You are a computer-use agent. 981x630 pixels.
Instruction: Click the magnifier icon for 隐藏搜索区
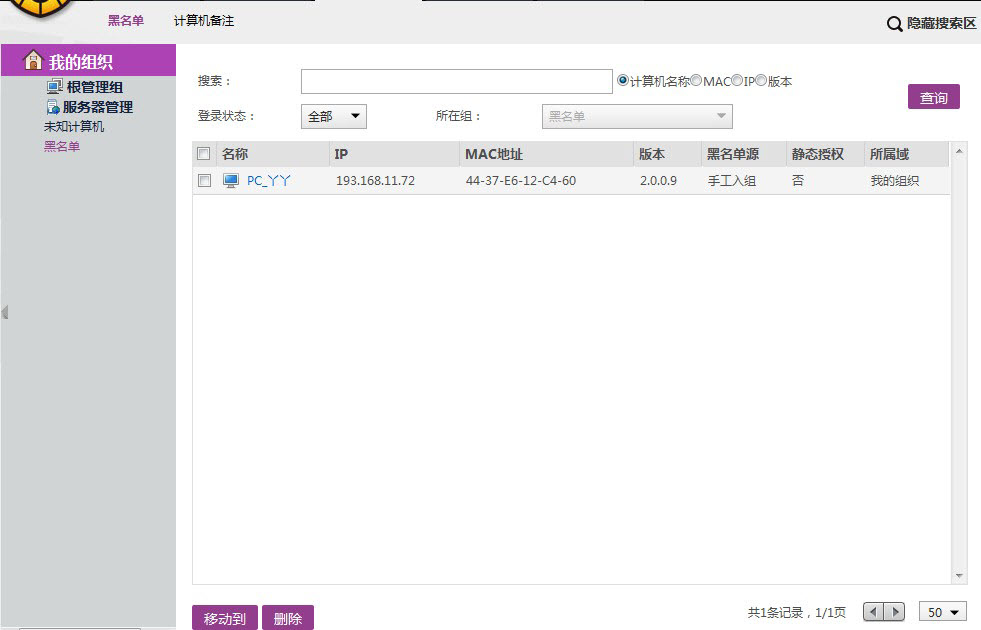pyautogui.click(x=895, y=23)
